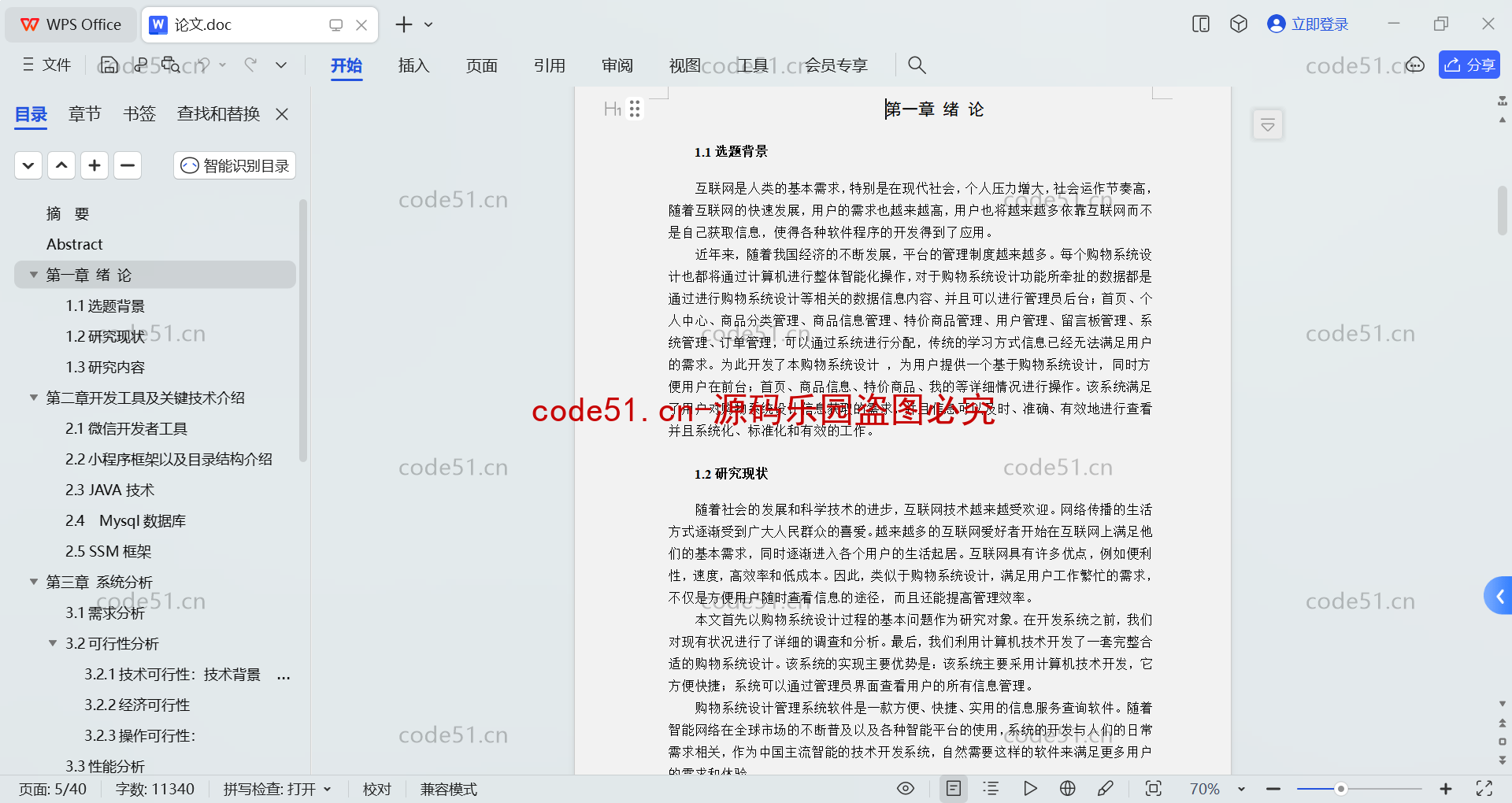Click the redo arrow icon
The image size is (1512, 803).
250,65
